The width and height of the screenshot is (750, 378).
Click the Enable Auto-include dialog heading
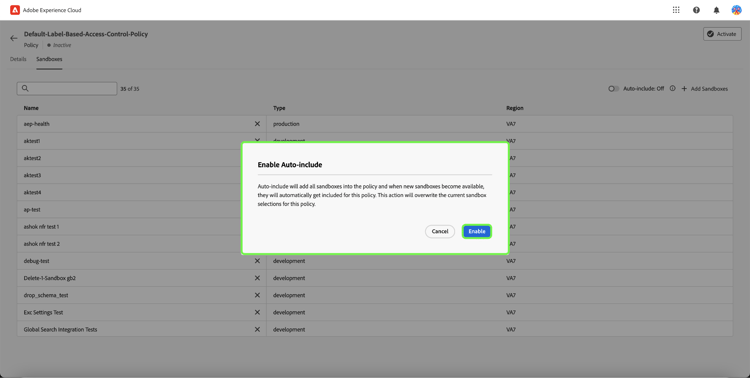(x=290, y=165)
